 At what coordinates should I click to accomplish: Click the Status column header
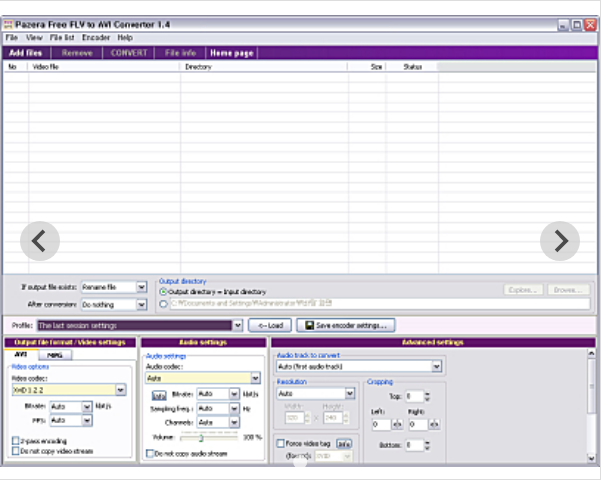click(x=412, y=67)
